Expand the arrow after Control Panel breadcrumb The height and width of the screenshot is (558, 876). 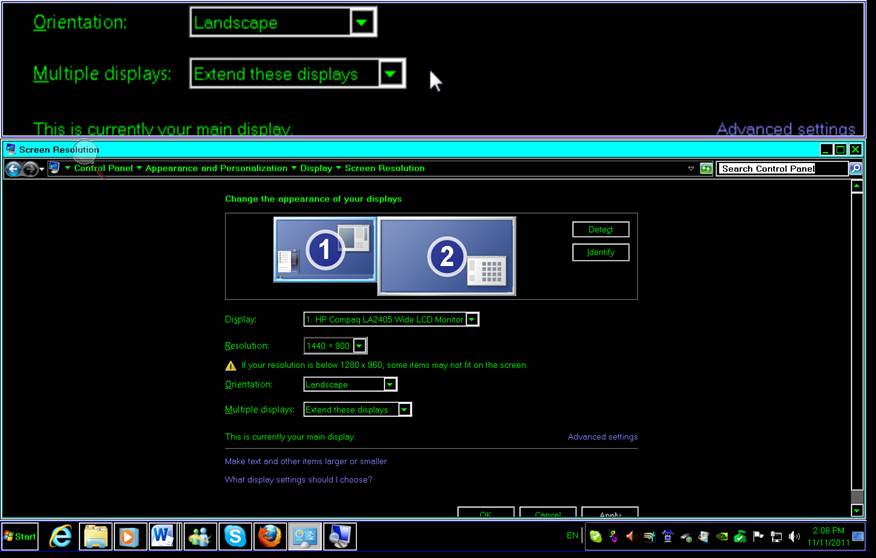point(139,168)
